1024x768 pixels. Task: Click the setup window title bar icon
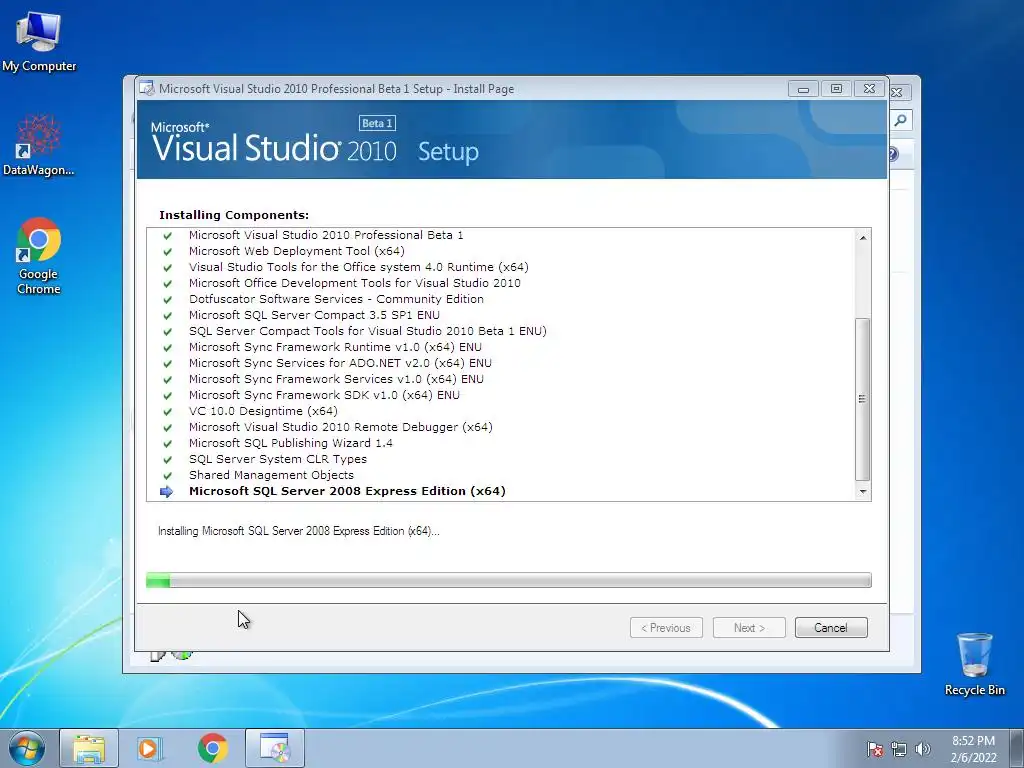147,88
